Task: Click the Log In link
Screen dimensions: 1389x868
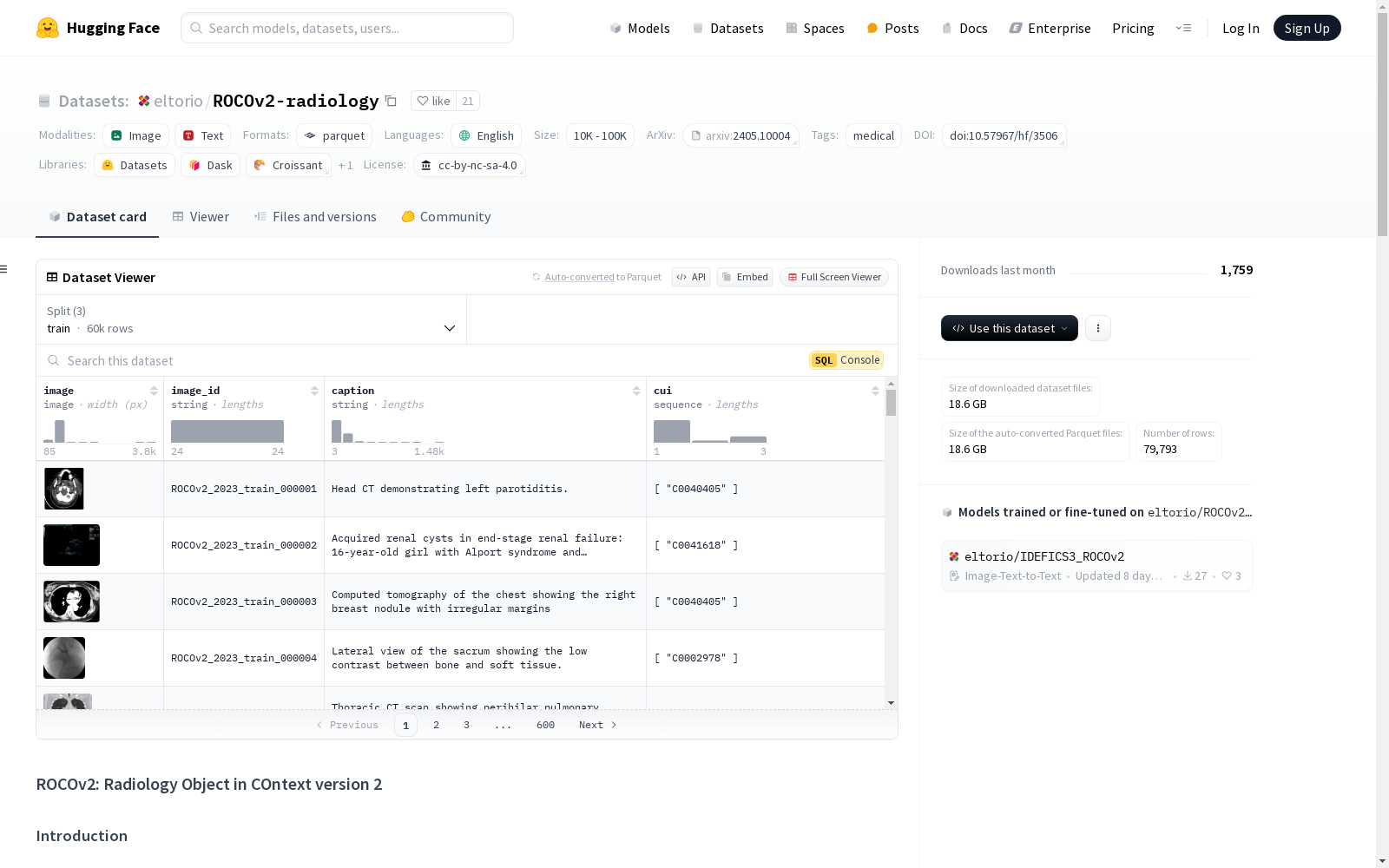Action: [1241, 28]
